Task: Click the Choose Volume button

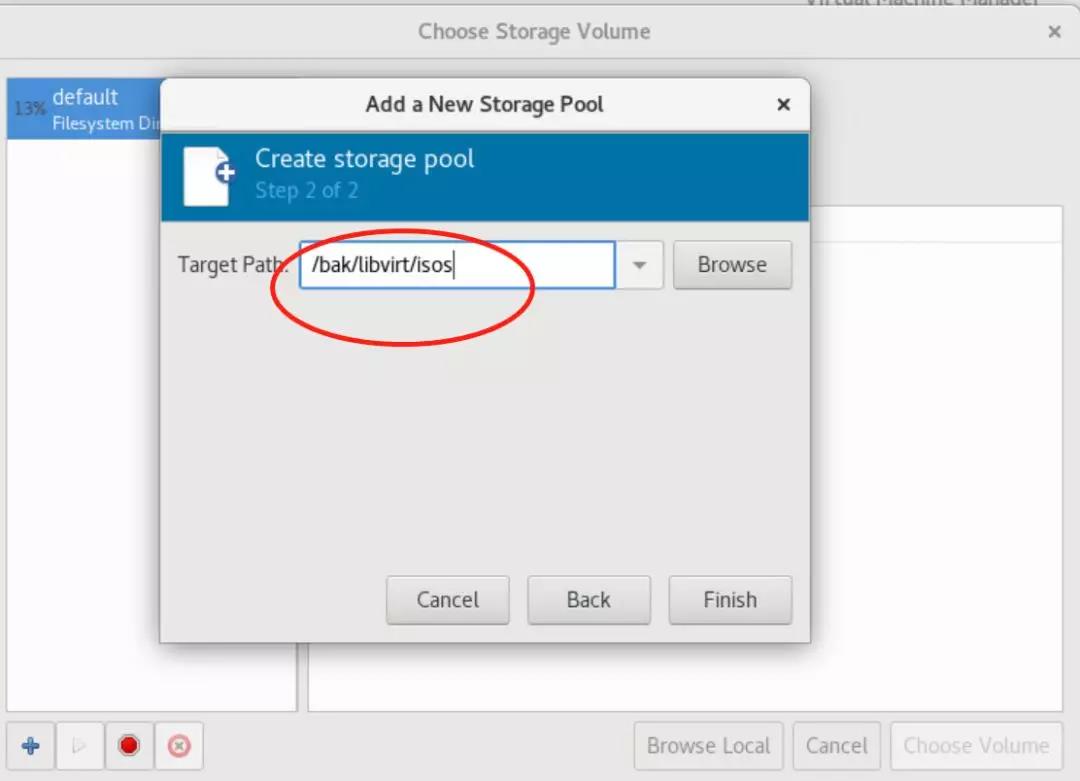Action: pos(976,746)
